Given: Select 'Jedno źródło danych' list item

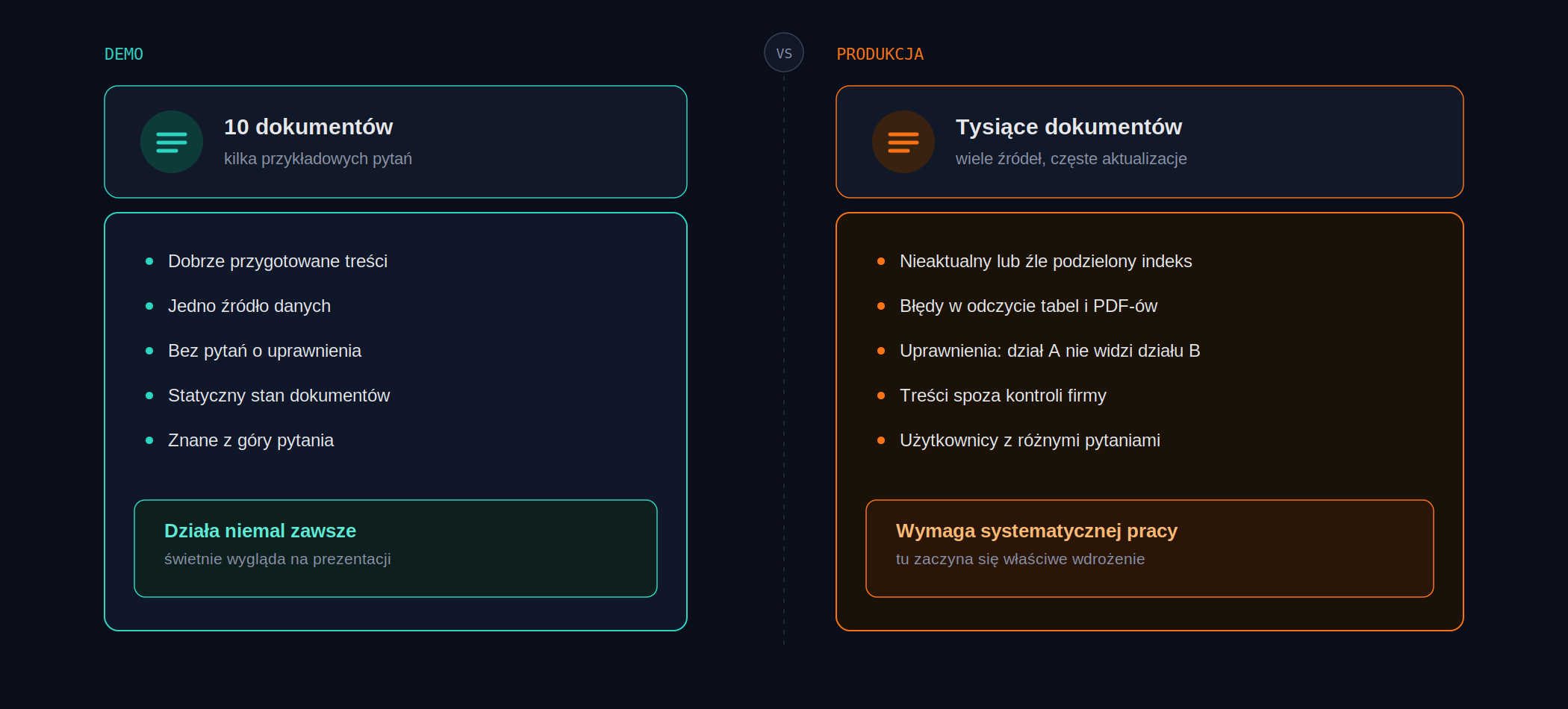Looking at the screenshot, I should coord(249,306).
